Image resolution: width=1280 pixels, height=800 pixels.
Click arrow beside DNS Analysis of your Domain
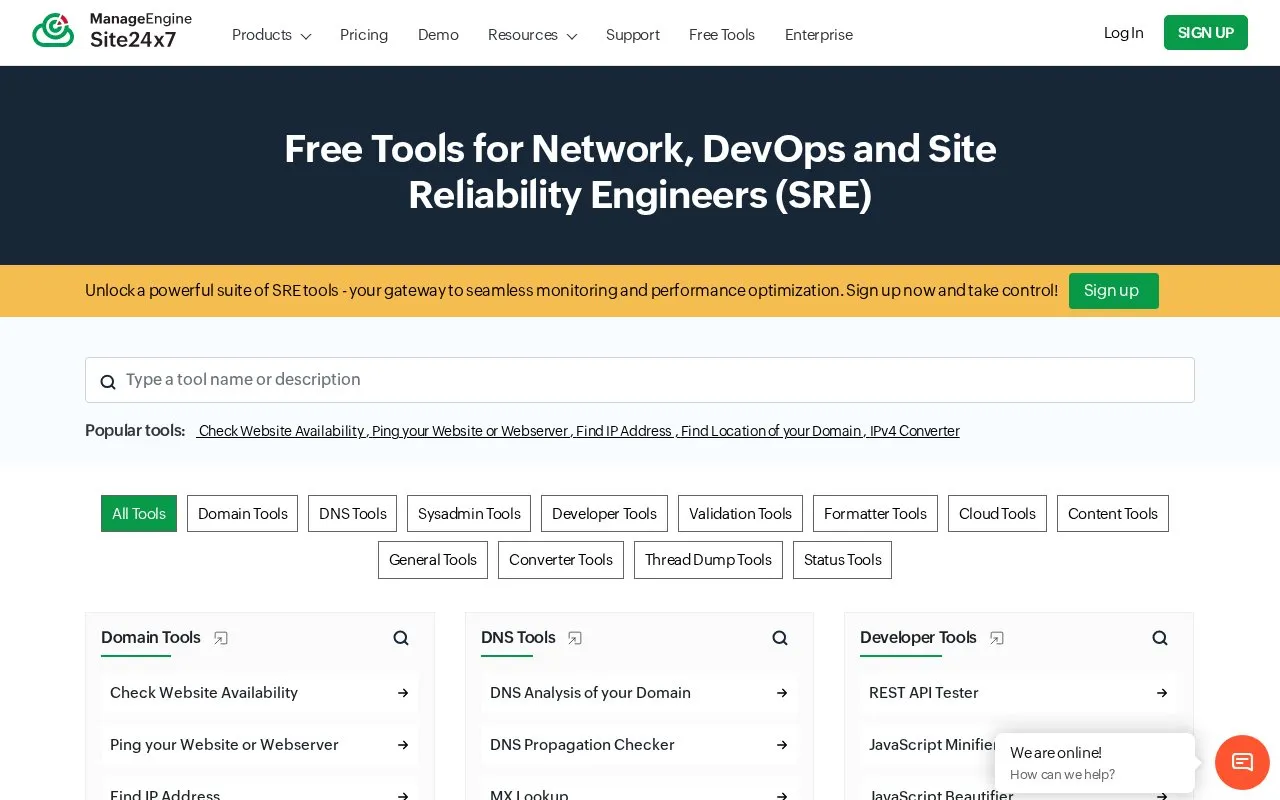[x=782, y=693]
